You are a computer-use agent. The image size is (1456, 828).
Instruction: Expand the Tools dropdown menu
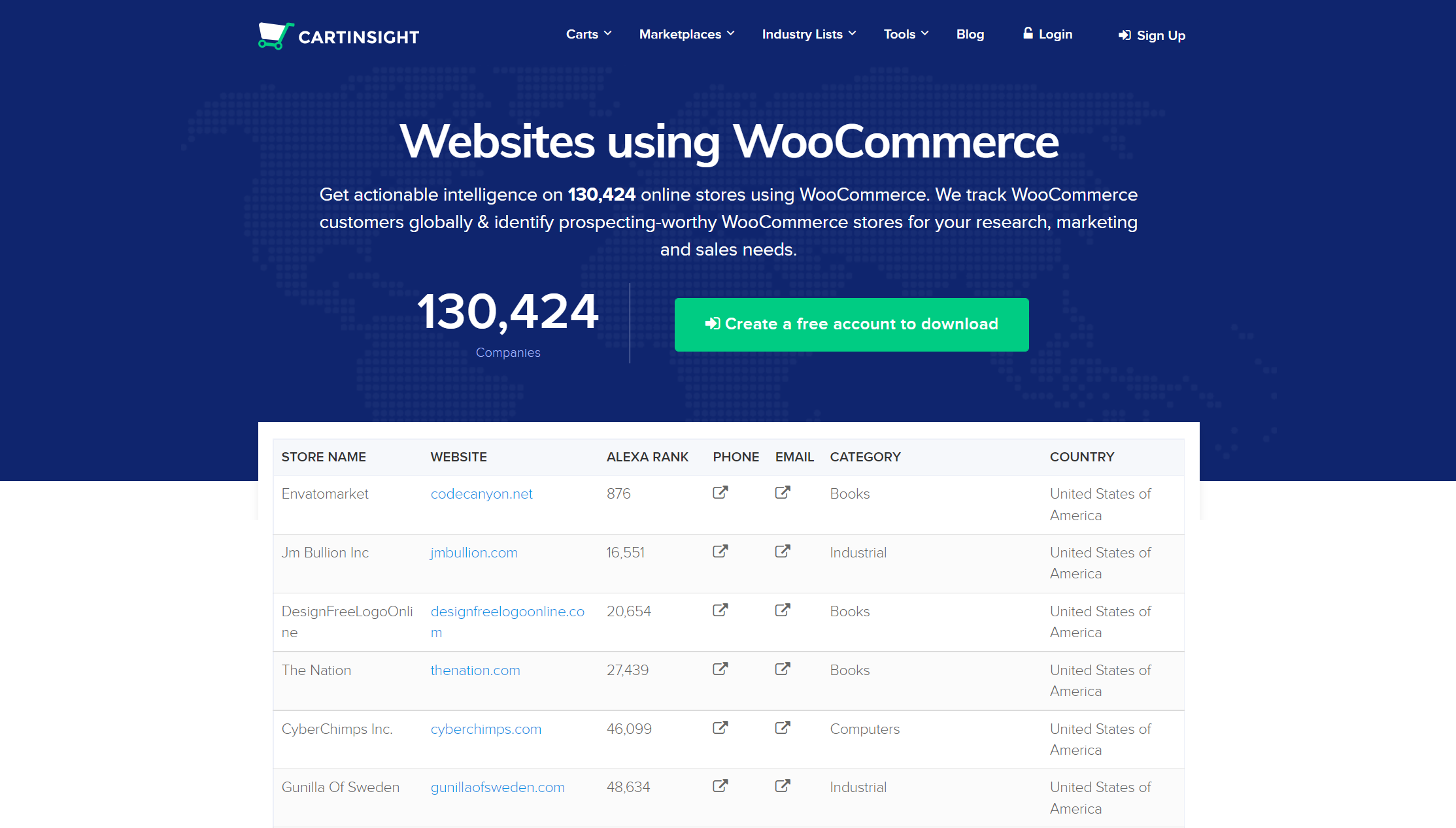tap(906, 34)
